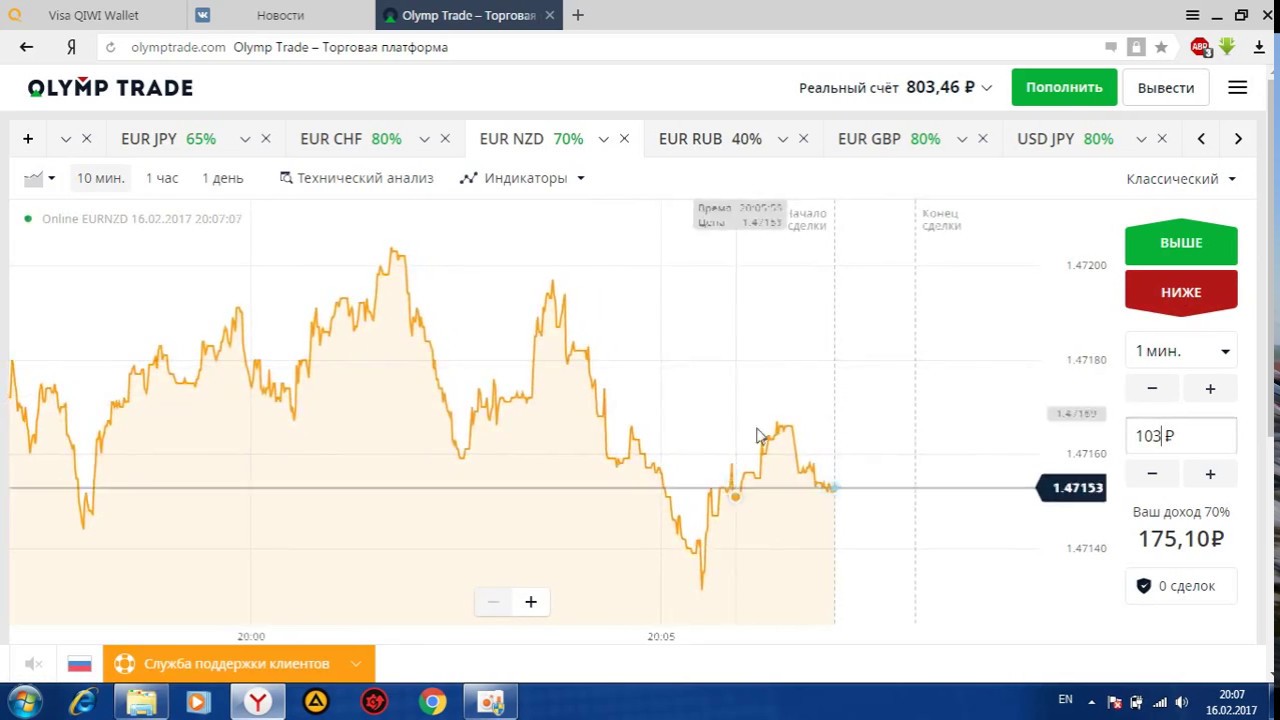Viewport: 1280px width, 720px height.
Task: Open the 1 мин. expiry dropdown
Action: (1181, 351)
